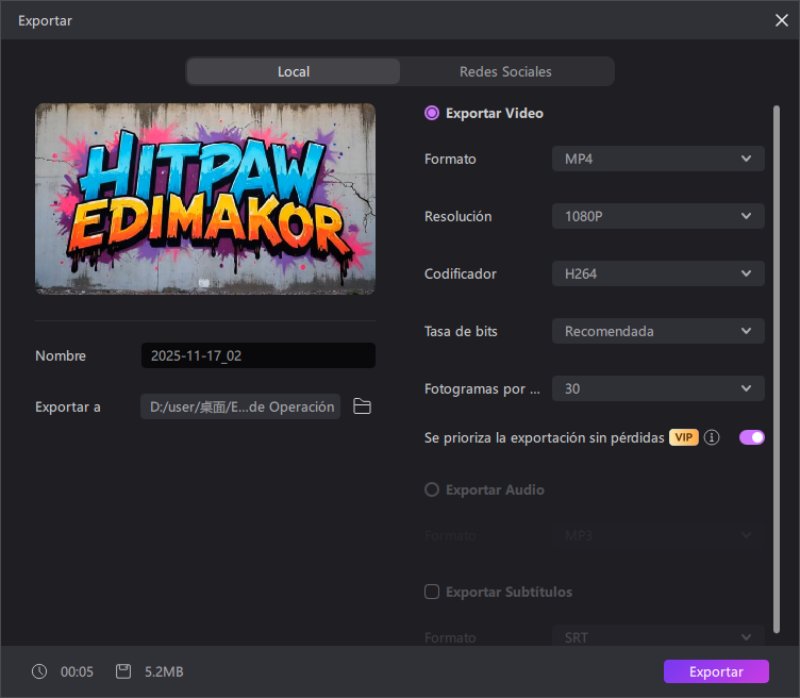Click the VIP badge label
Image resolution: width=800 pixels, height=698 pixels.
[x=684, y=438]
